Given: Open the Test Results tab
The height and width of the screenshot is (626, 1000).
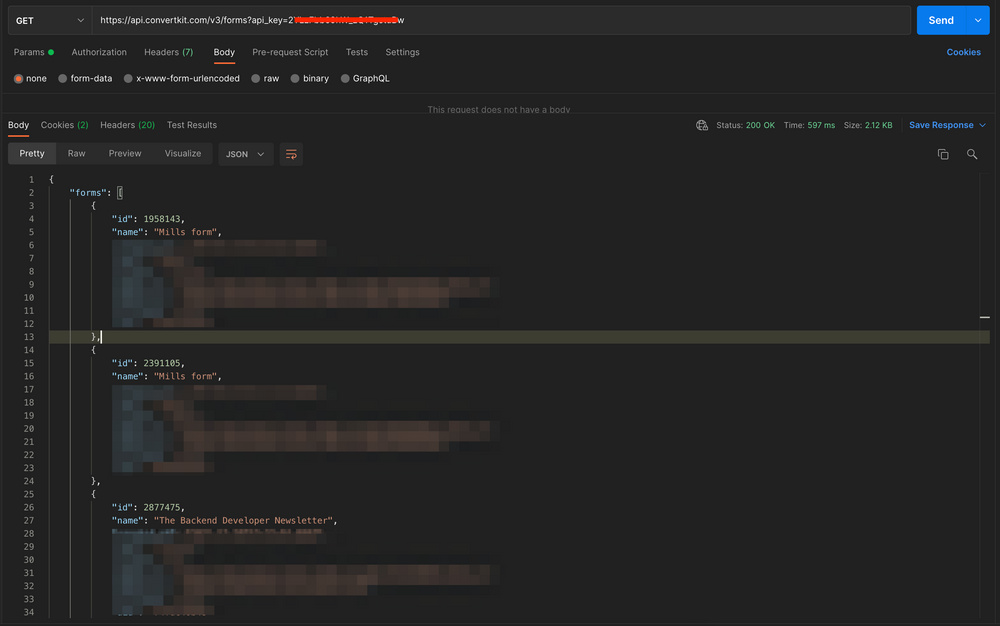Looking at the screenshot, I should pos(191,125).
